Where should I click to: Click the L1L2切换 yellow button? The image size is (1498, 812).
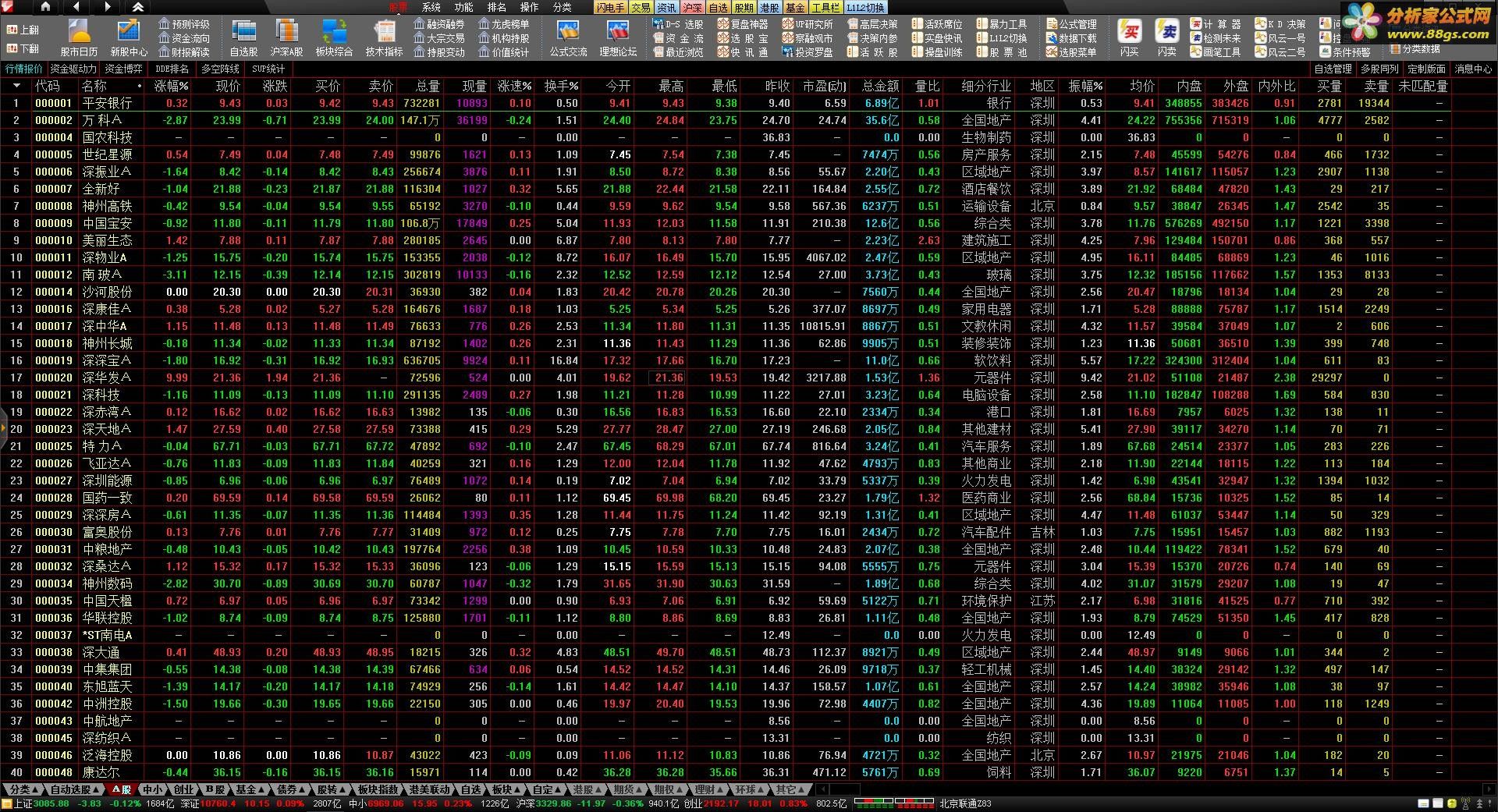click(865, 8)
